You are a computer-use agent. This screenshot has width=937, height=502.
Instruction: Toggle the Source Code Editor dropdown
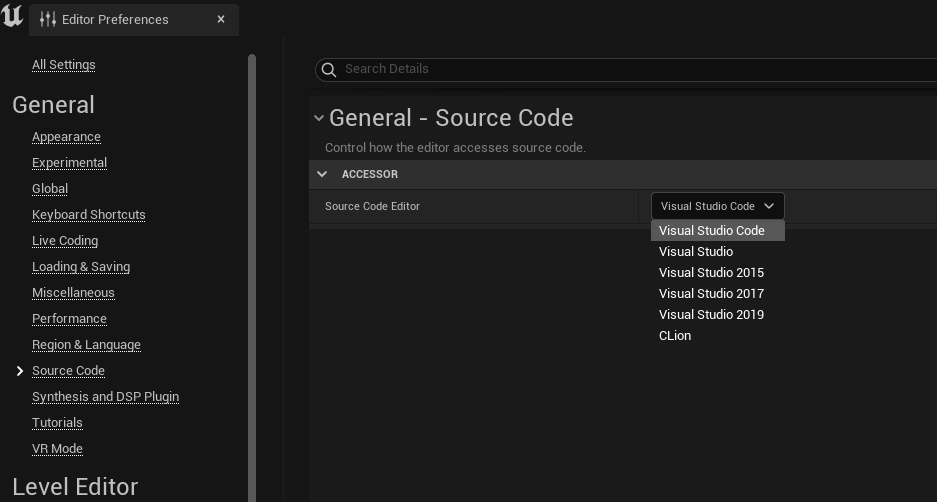(x=717, y=206)
